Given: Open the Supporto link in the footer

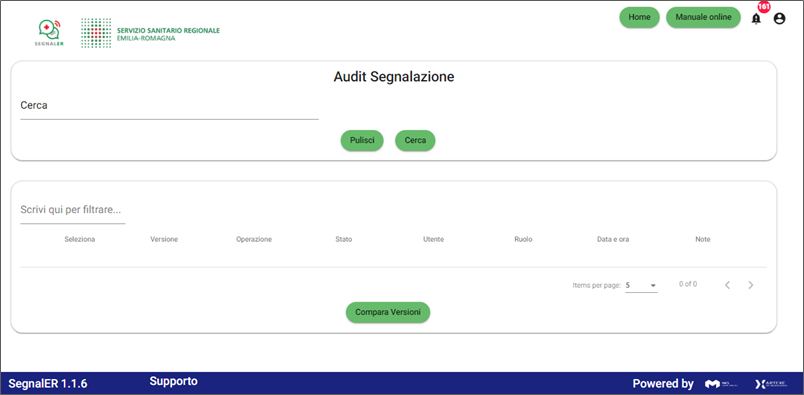Looking at the screenshot, I should point(173,381).
